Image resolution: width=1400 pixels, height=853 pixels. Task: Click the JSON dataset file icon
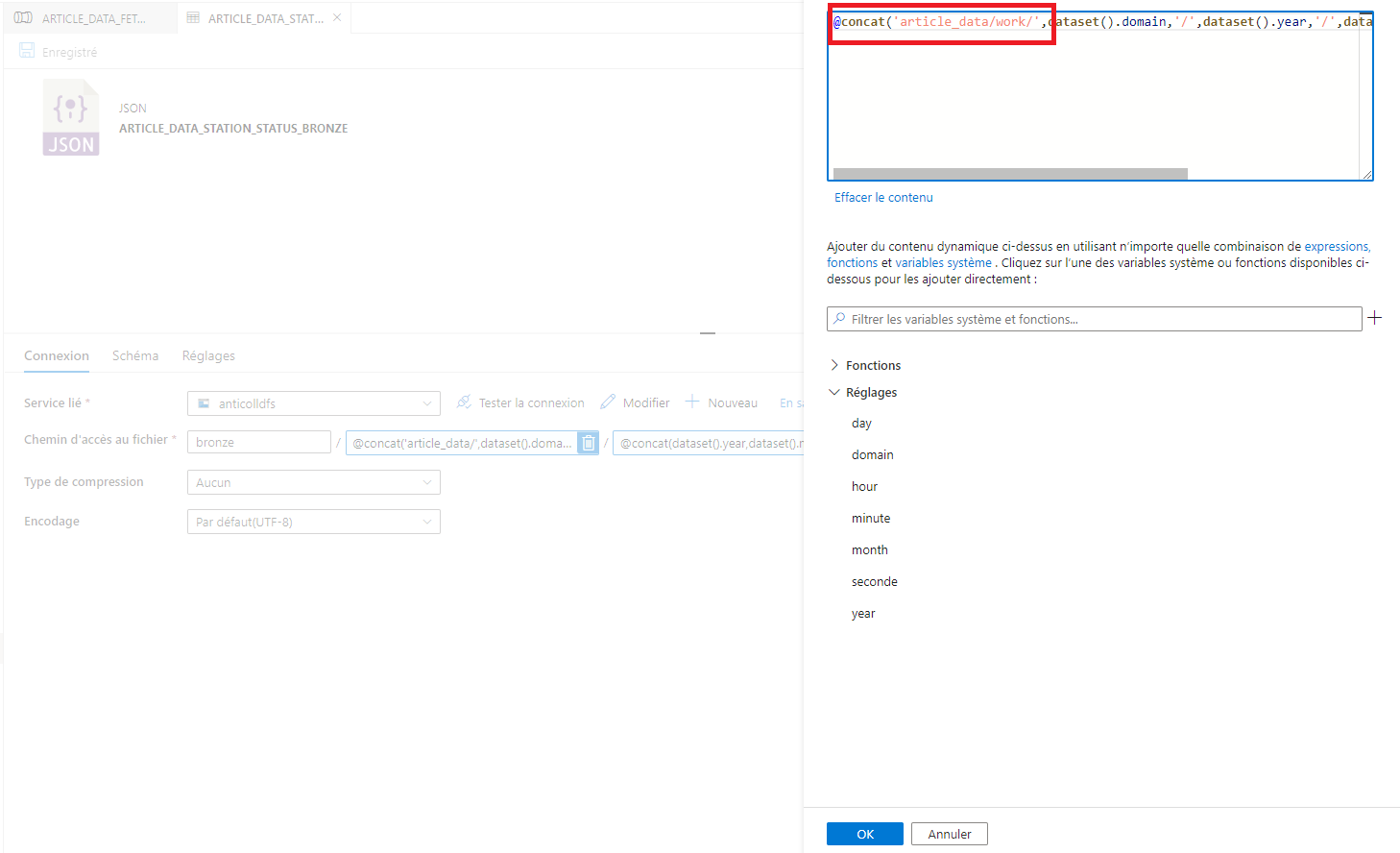tap(71, 118)
